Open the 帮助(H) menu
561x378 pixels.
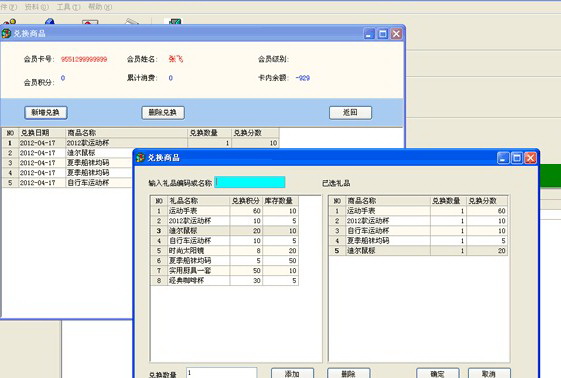point(100,7)
